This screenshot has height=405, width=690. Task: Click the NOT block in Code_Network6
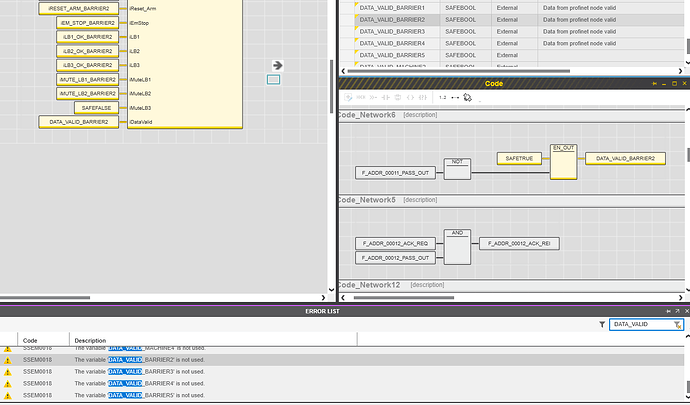(457, 169)
